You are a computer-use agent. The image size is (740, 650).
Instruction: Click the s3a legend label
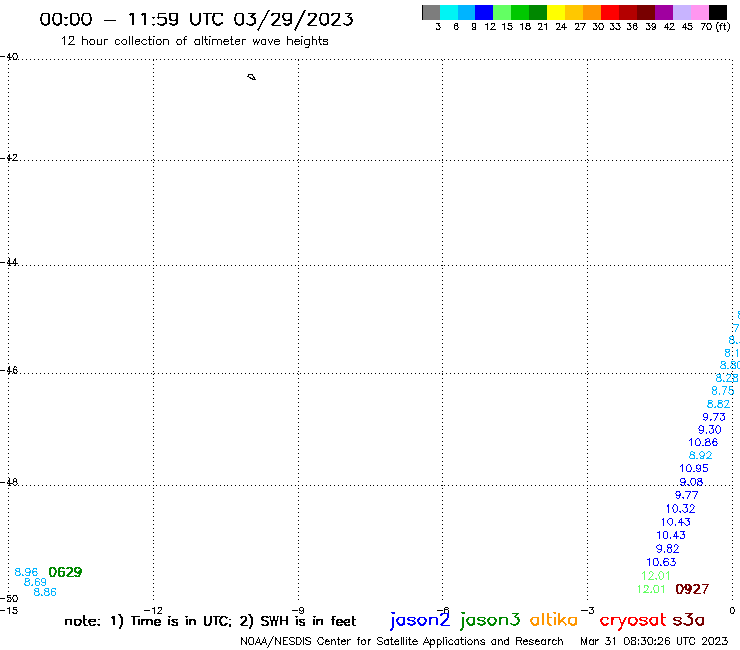pyautogui.click(x=688, y=620)
